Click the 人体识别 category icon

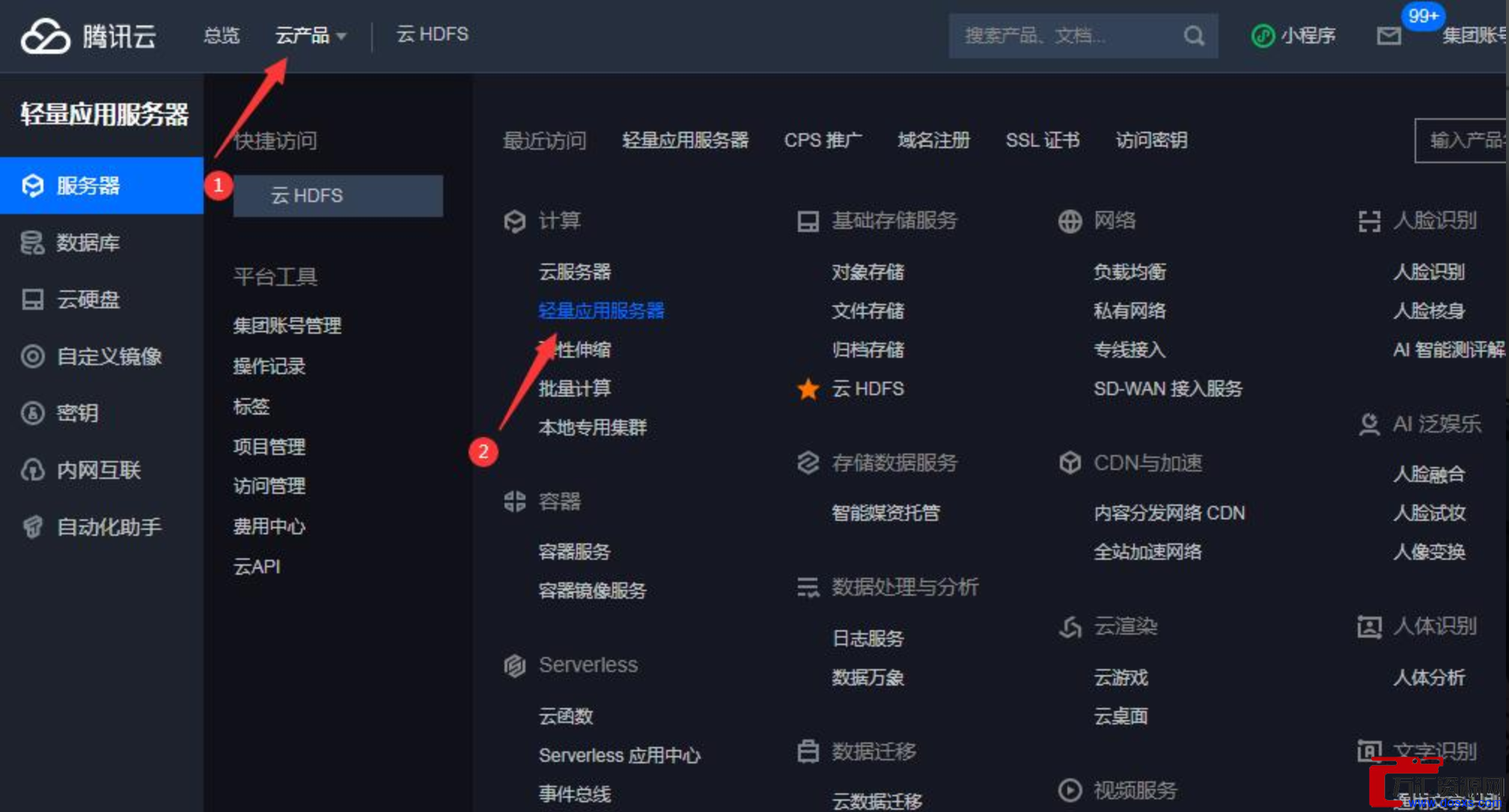click(x=1369, y=626)
